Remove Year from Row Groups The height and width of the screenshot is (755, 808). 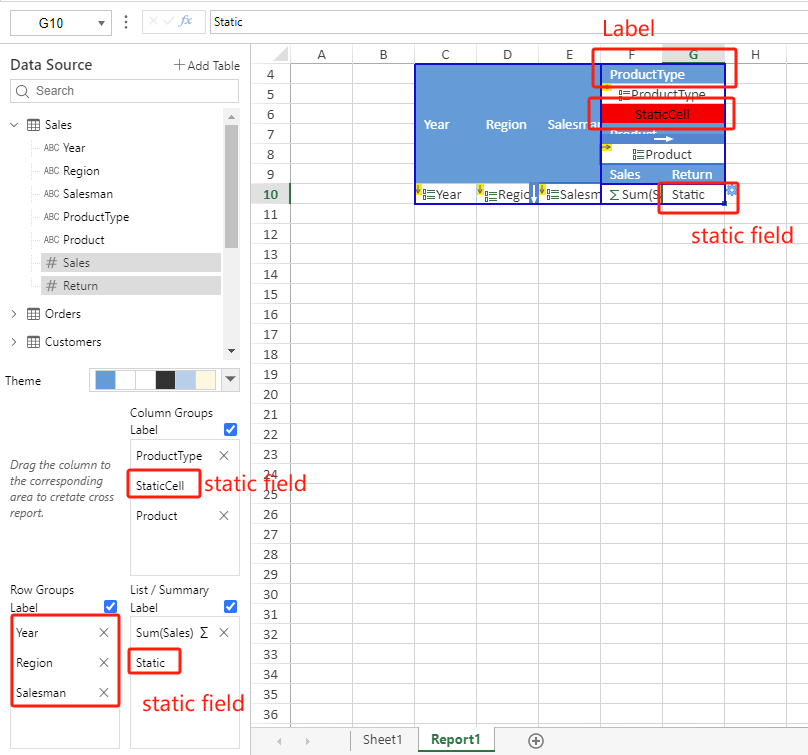click(104, 633)
